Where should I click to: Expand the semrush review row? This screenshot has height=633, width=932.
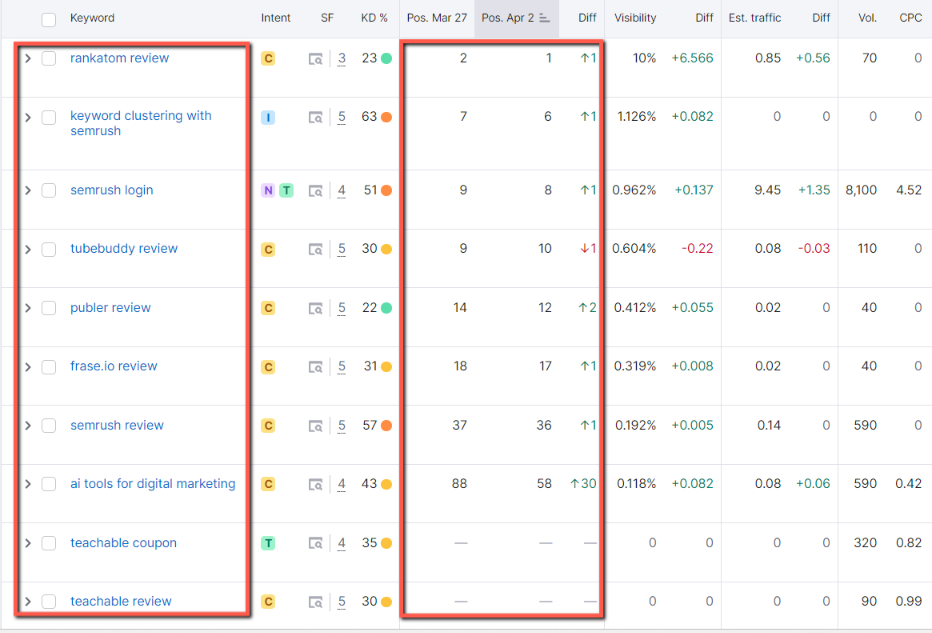(x=28, y=426)
